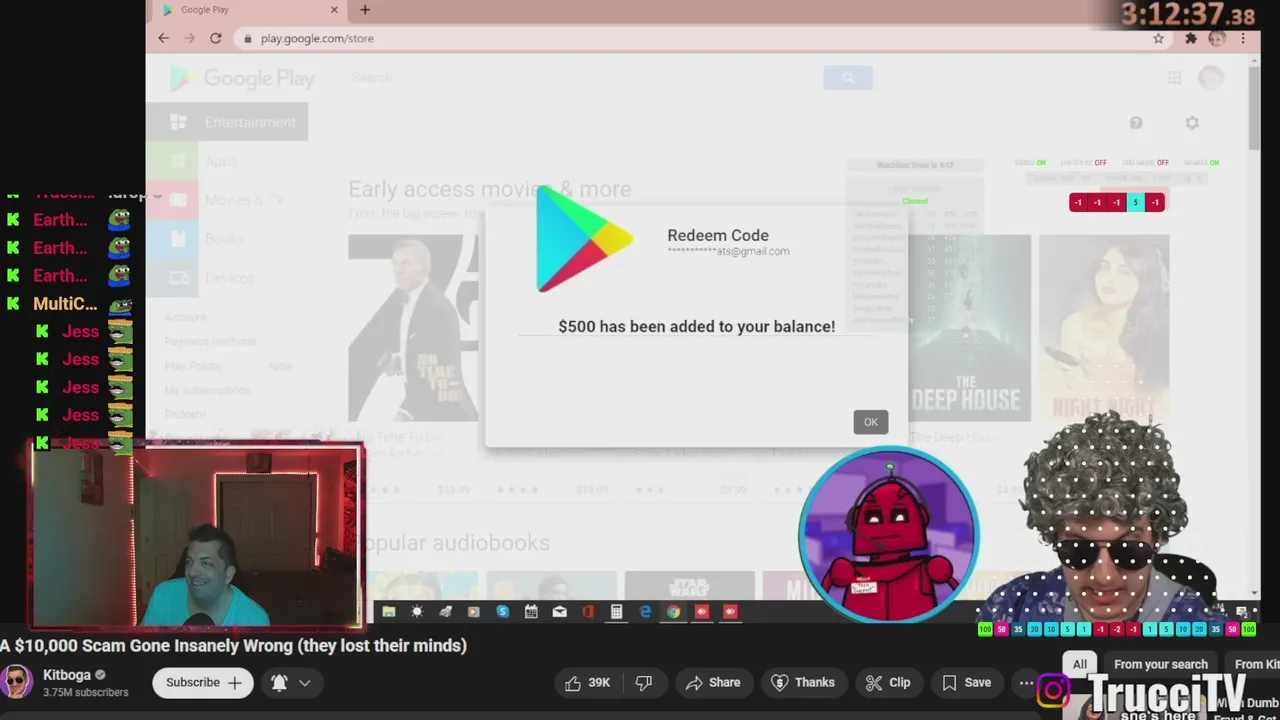The image size is (1280, 720).
Task: Select the All filter chip
Action: click(x=1080, y=664)
